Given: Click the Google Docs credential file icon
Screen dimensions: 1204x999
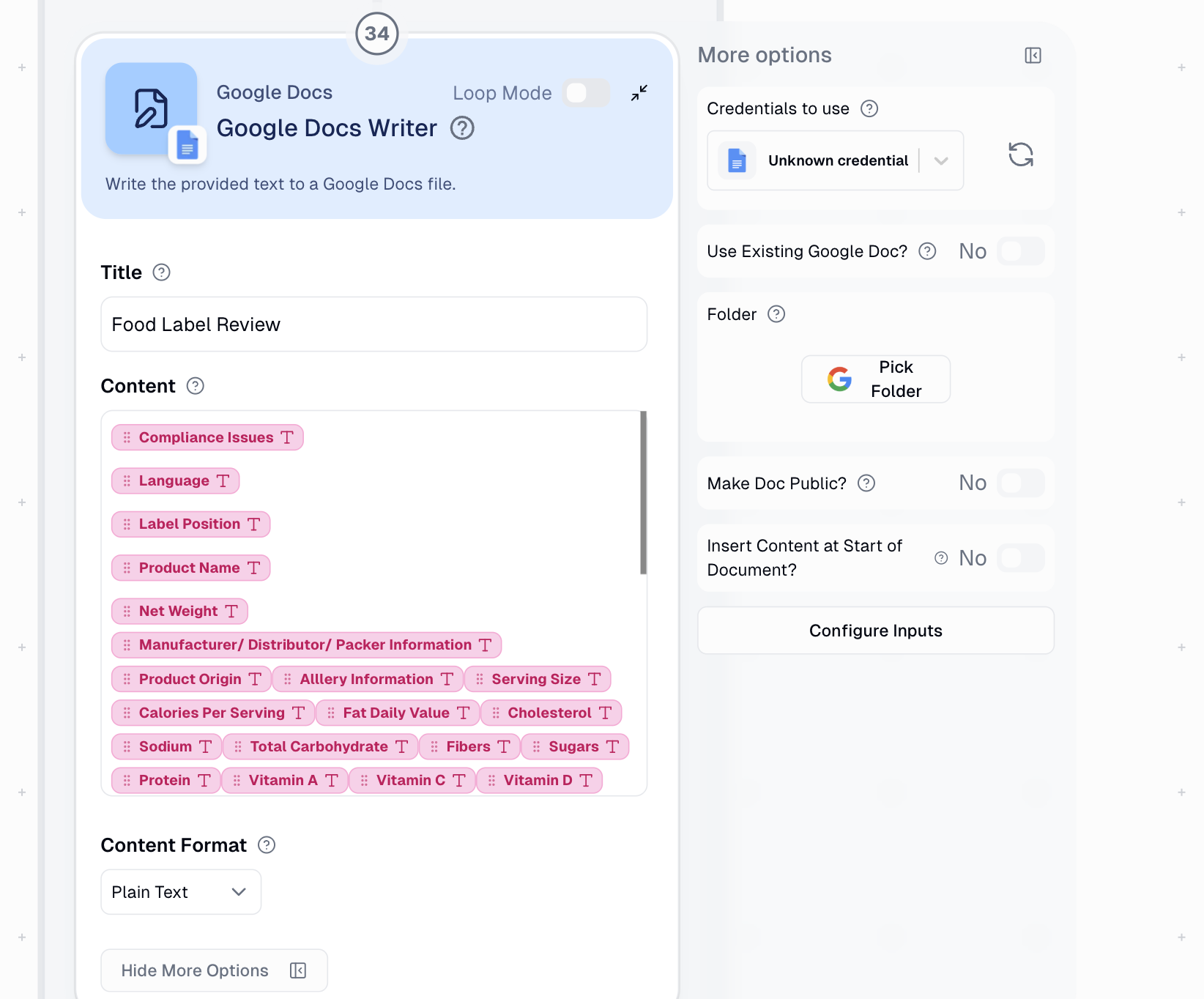Looking at the screenshot, I should click(737, 160).
